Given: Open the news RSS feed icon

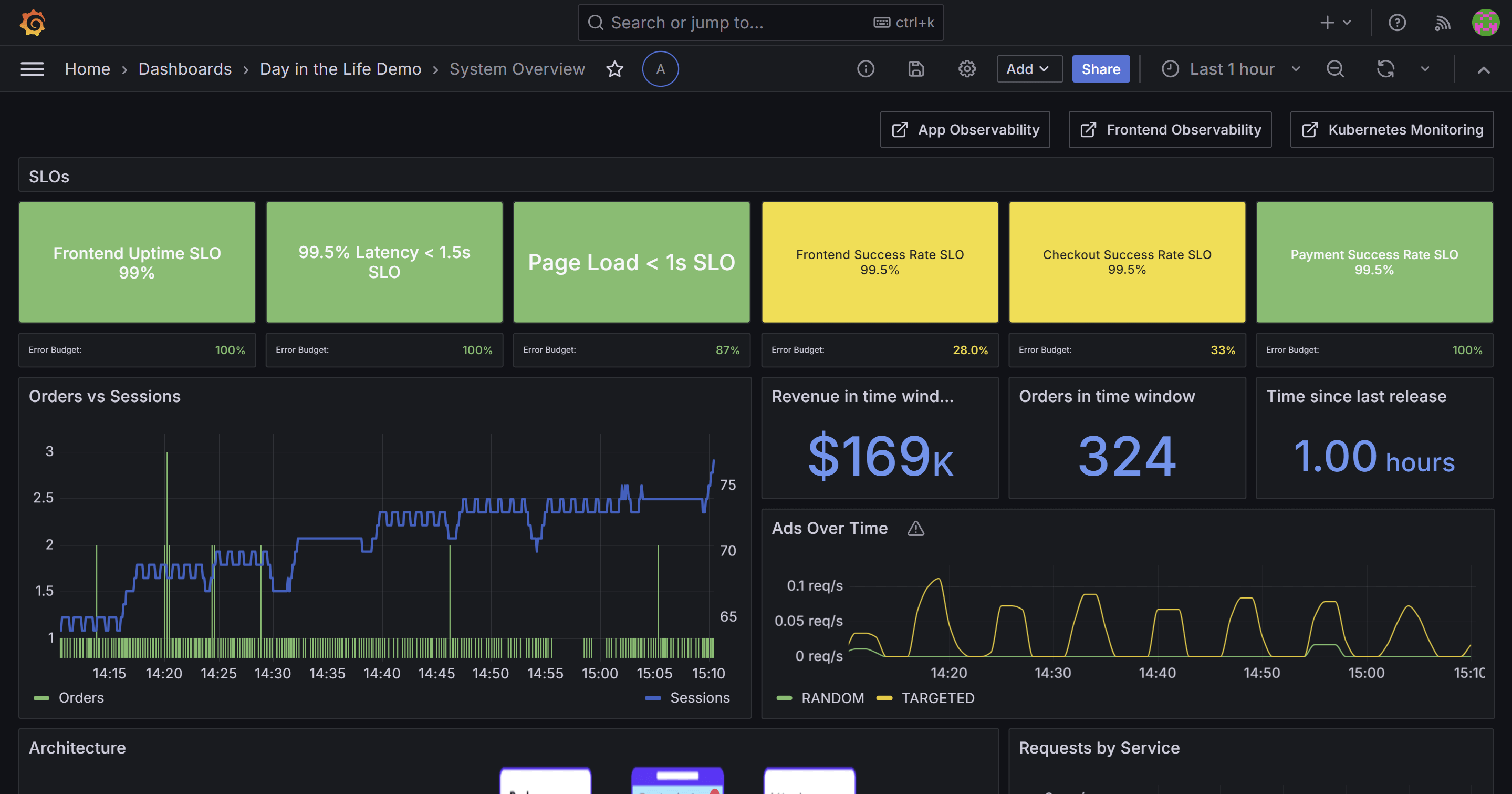Looking at the screenshot, I should [x=1442, y=23].
